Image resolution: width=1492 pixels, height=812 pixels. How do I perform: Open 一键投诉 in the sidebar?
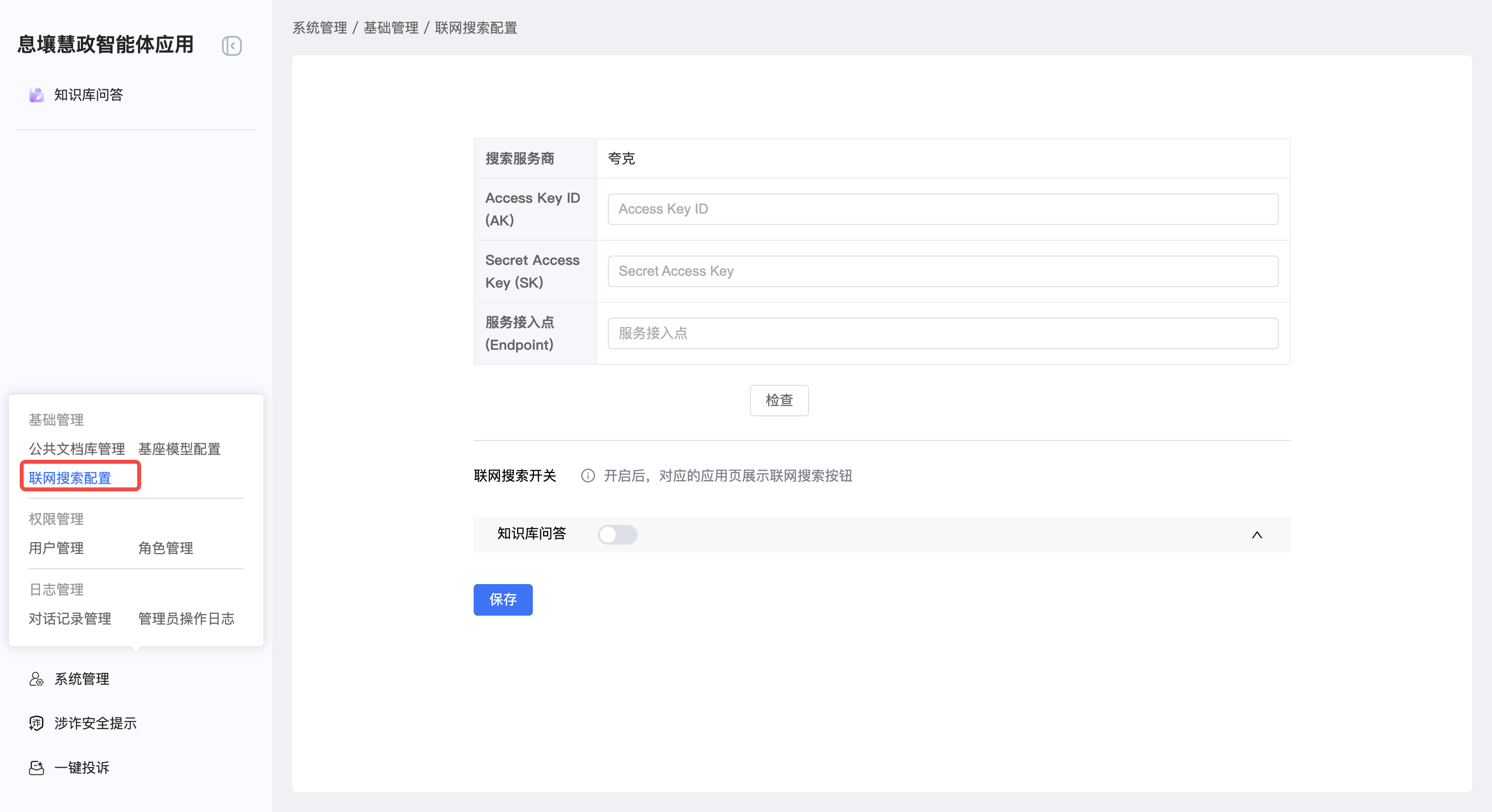click(x=82, y=768)
